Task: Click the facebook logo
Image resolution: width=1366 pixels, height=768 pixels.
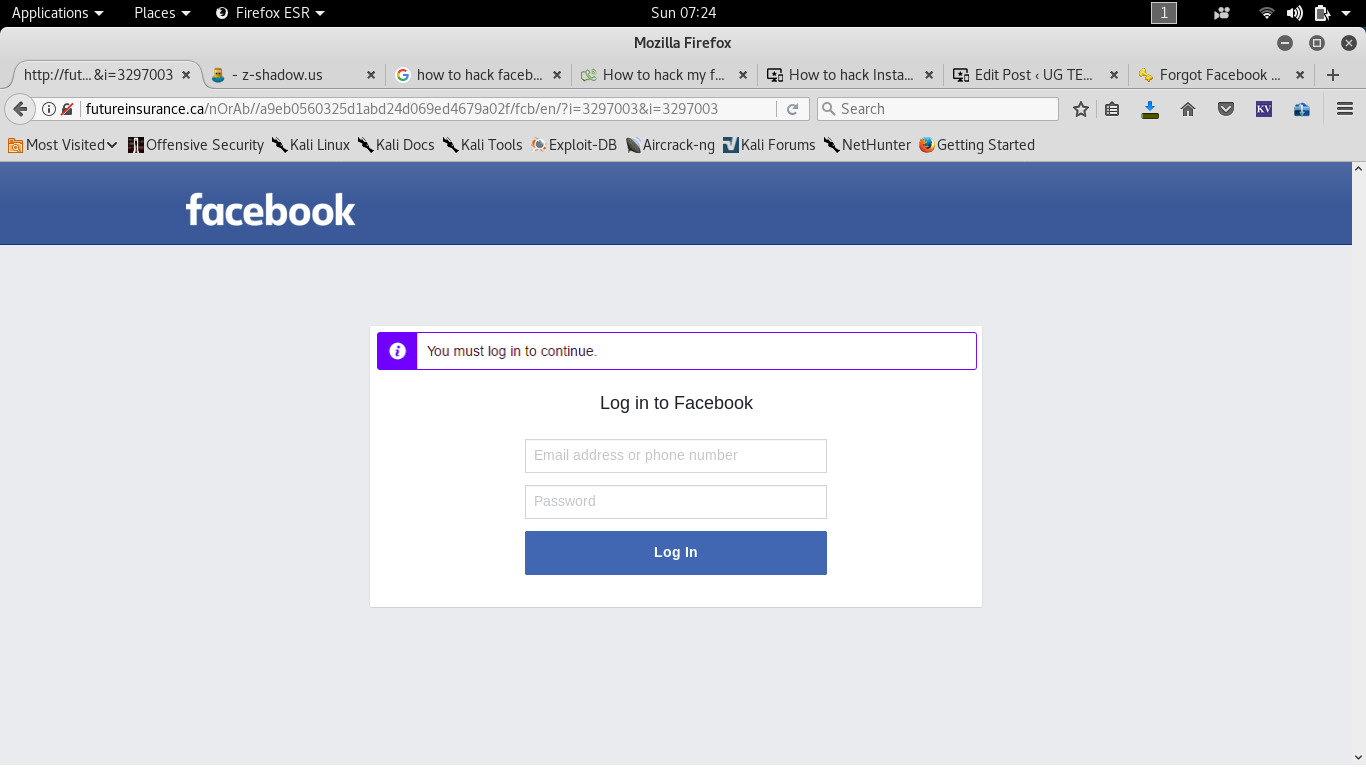Action: tap(270, 210)
